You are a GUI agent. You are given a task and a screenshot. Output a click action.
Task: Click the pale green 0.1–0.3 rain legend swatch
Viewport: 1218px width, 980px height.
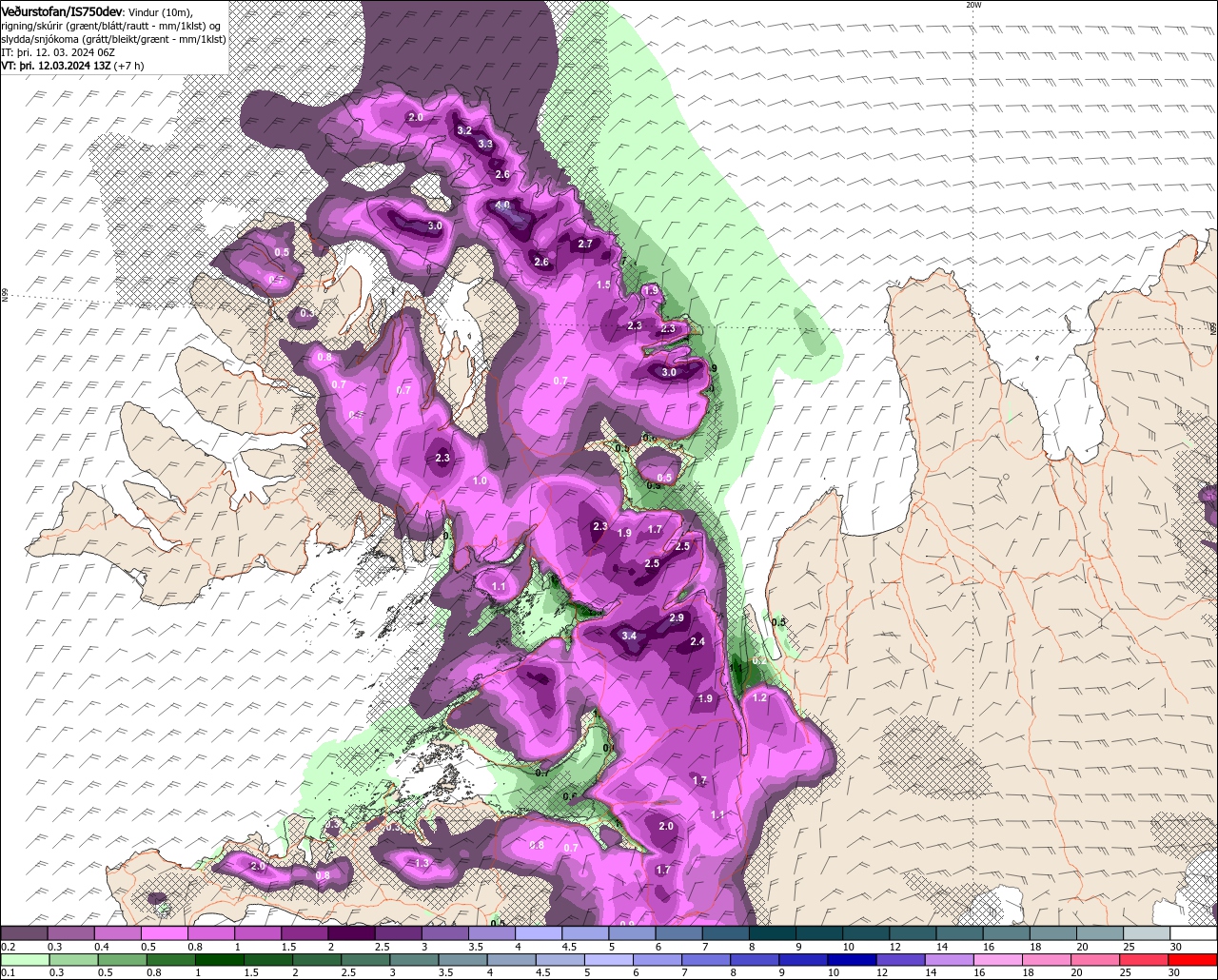(x=24, y=960)
